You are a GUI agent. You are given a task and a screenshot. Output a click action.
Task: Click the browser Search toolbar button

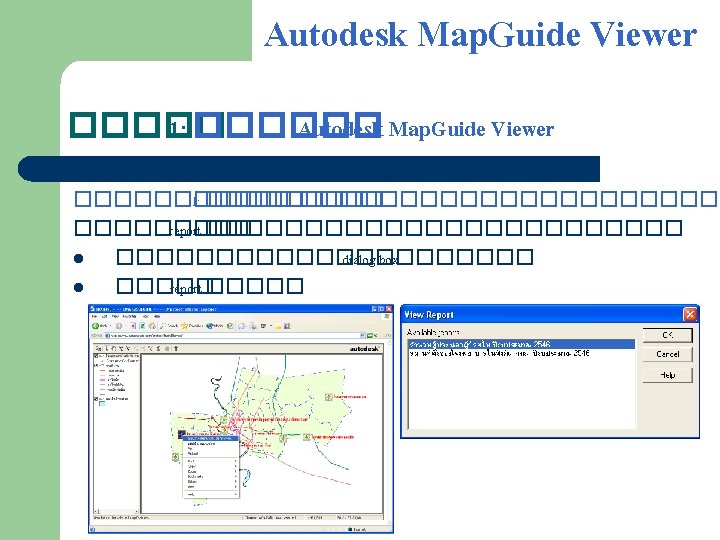169,326
